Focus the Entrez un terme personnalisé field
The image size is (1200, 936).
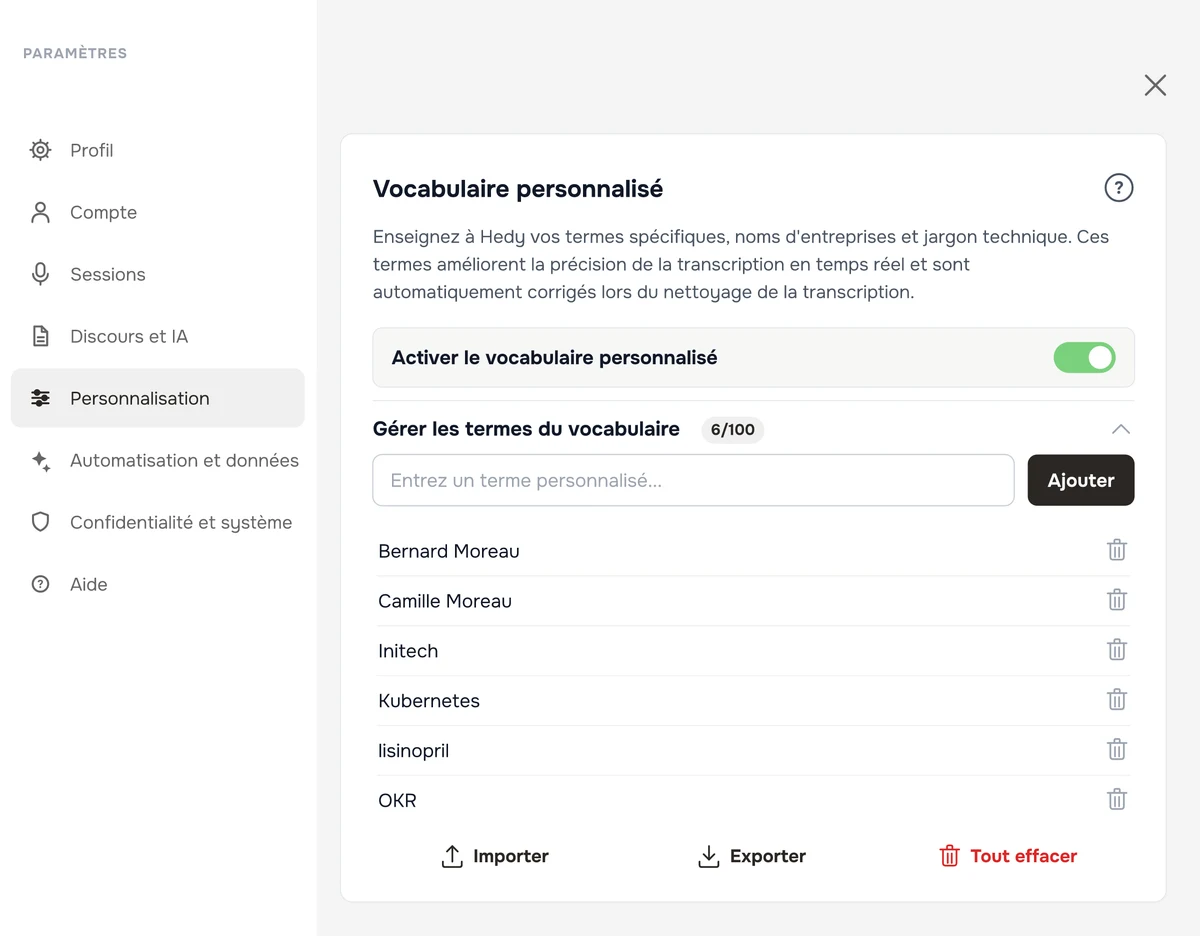(x=693, y=480)
